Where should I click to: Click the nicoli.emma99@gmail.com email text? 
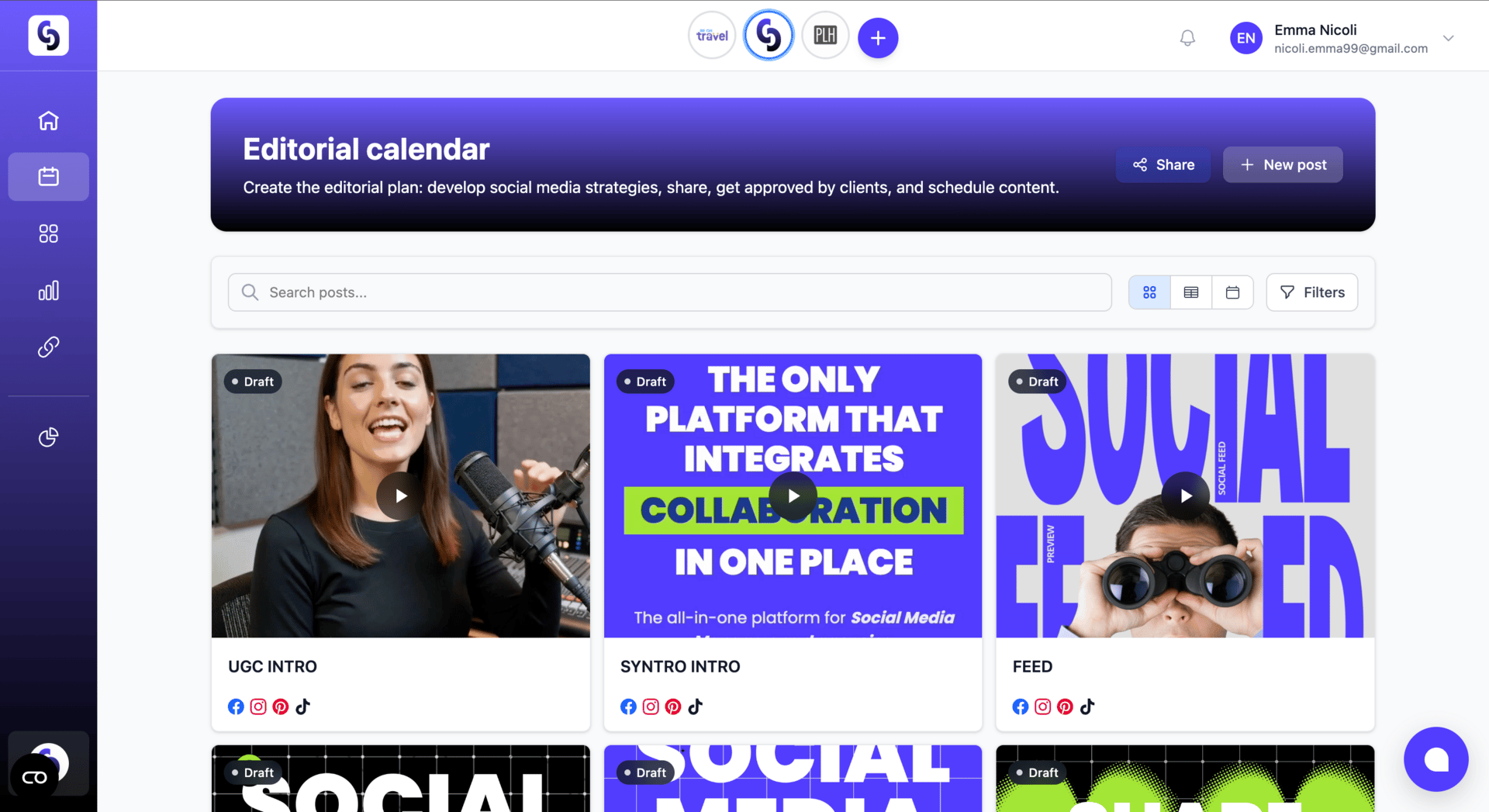1351,49
